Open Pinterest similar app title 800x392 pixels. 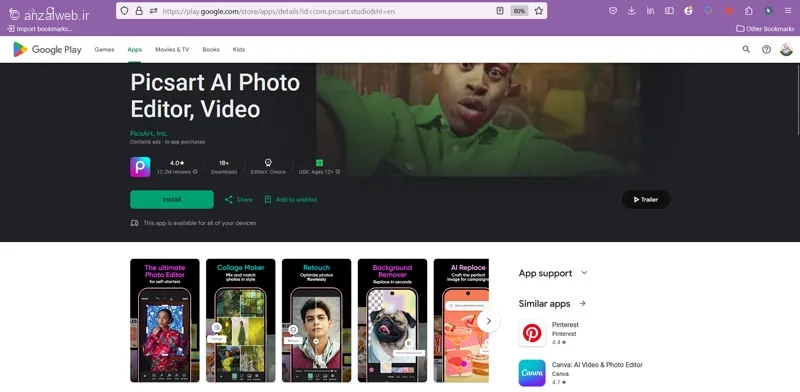565,325
